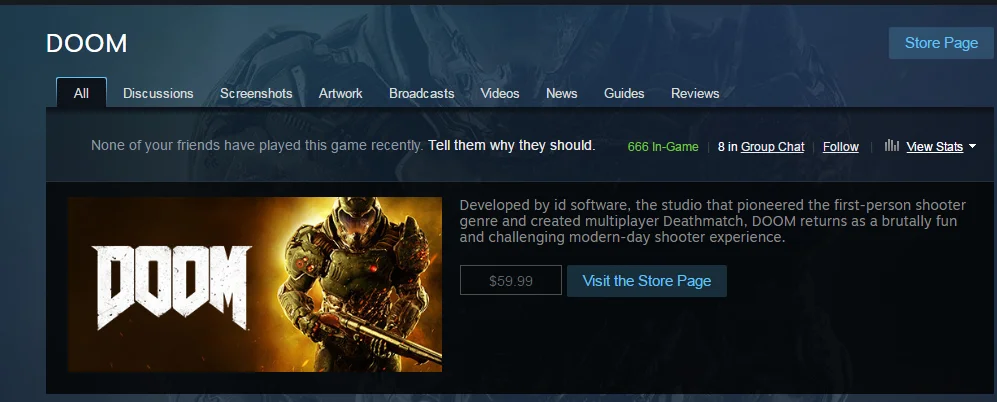The image size is (997, 402).
Task: Click 'None of your friends have played' text
Action: [x=257, y=145]
